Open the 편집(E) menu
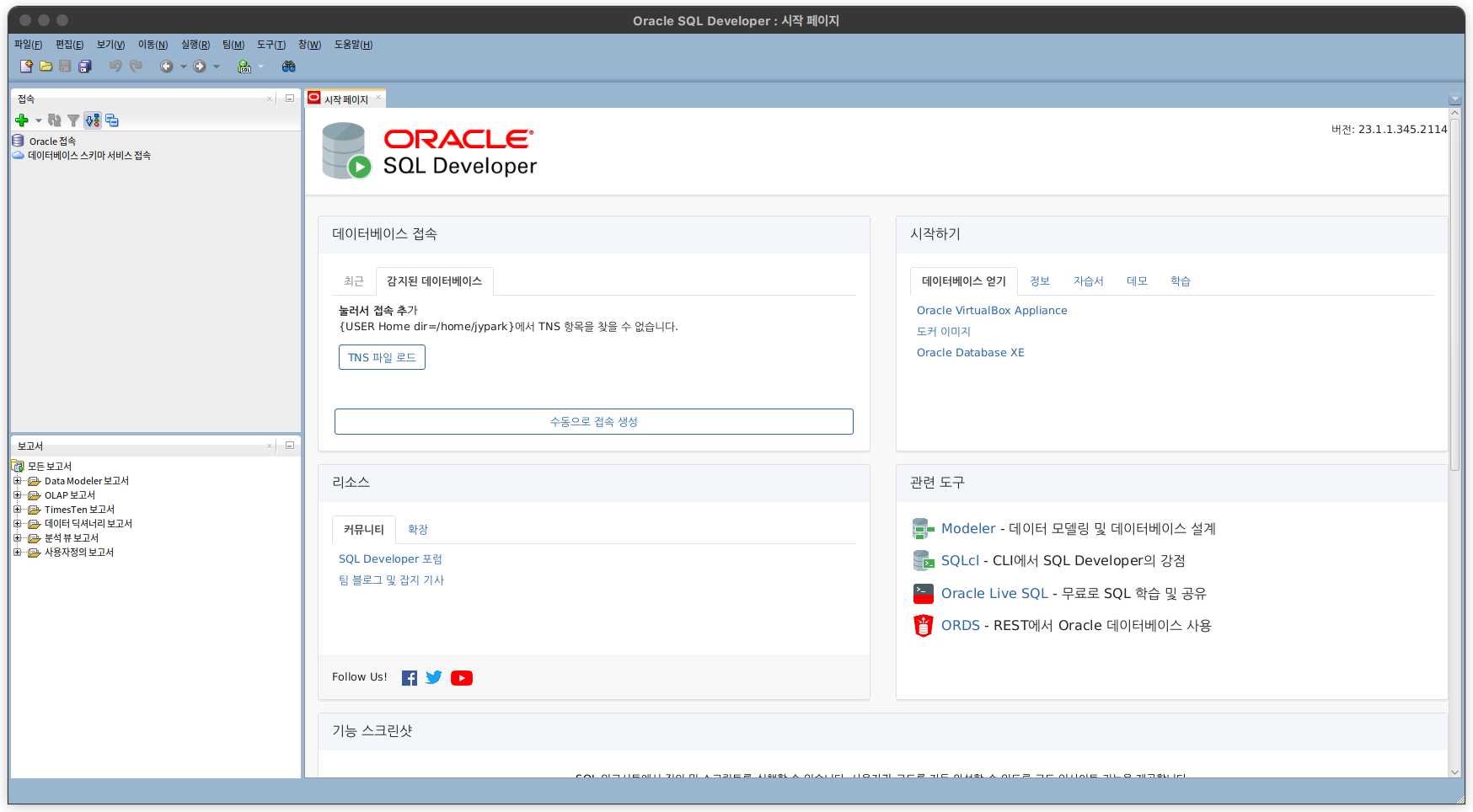The width and height of the screenshot is (1473, 812). pyautogui.click(x=69, y=45)
